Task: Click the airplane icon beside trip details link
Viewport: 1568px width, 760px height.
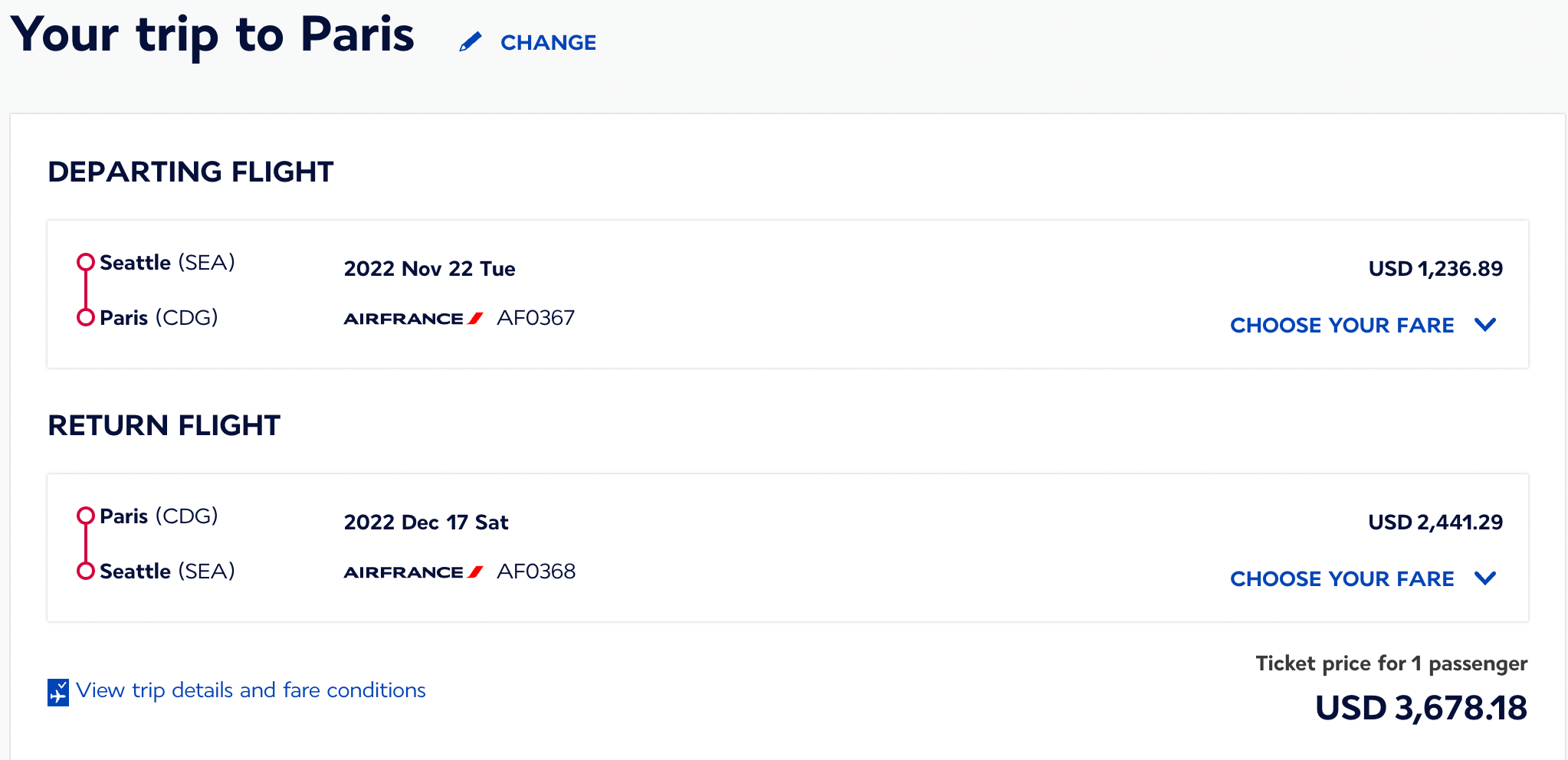Action: coord(58,690)
